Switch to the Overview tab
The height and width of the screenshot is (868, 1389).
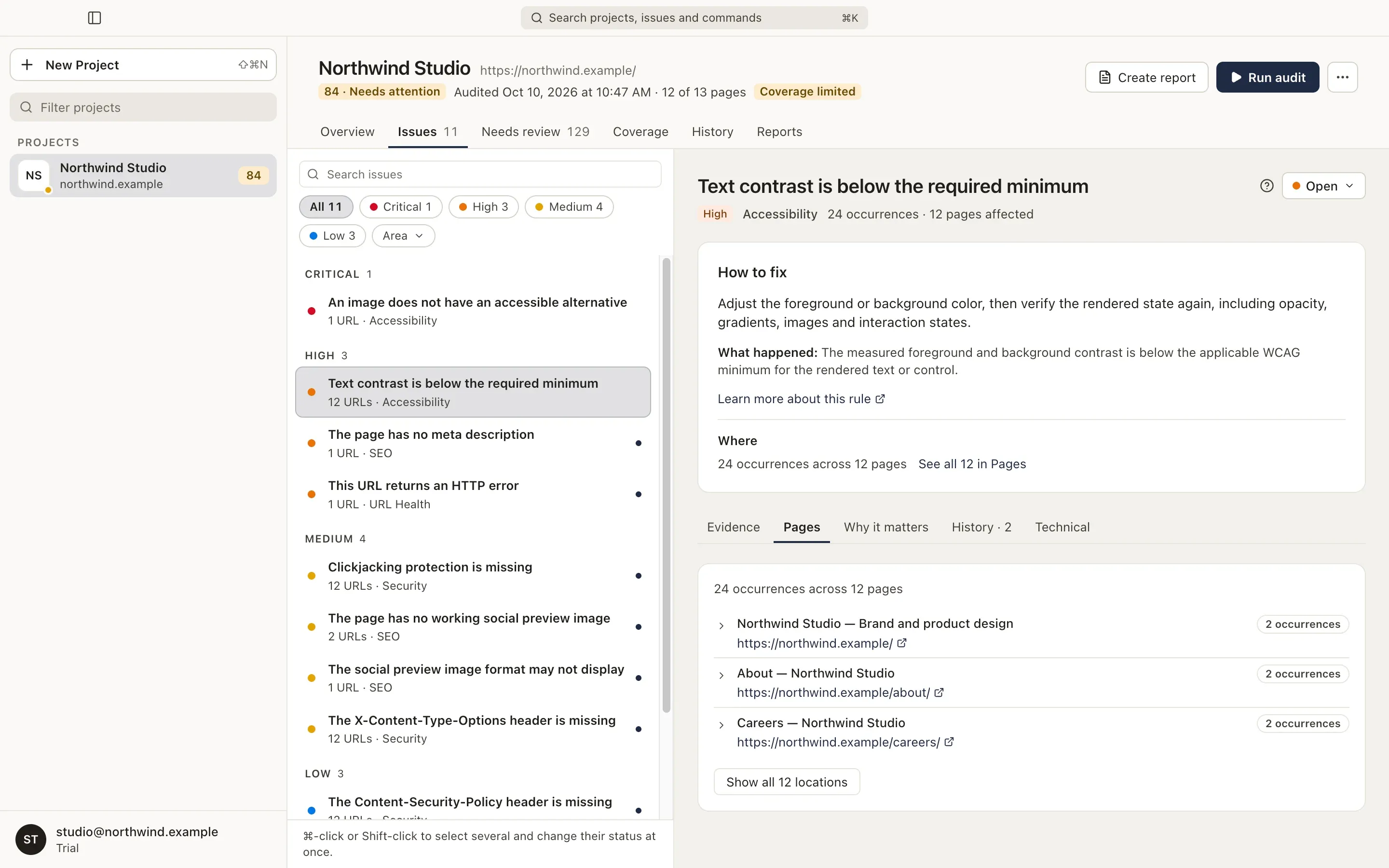(x=347, y=132)
